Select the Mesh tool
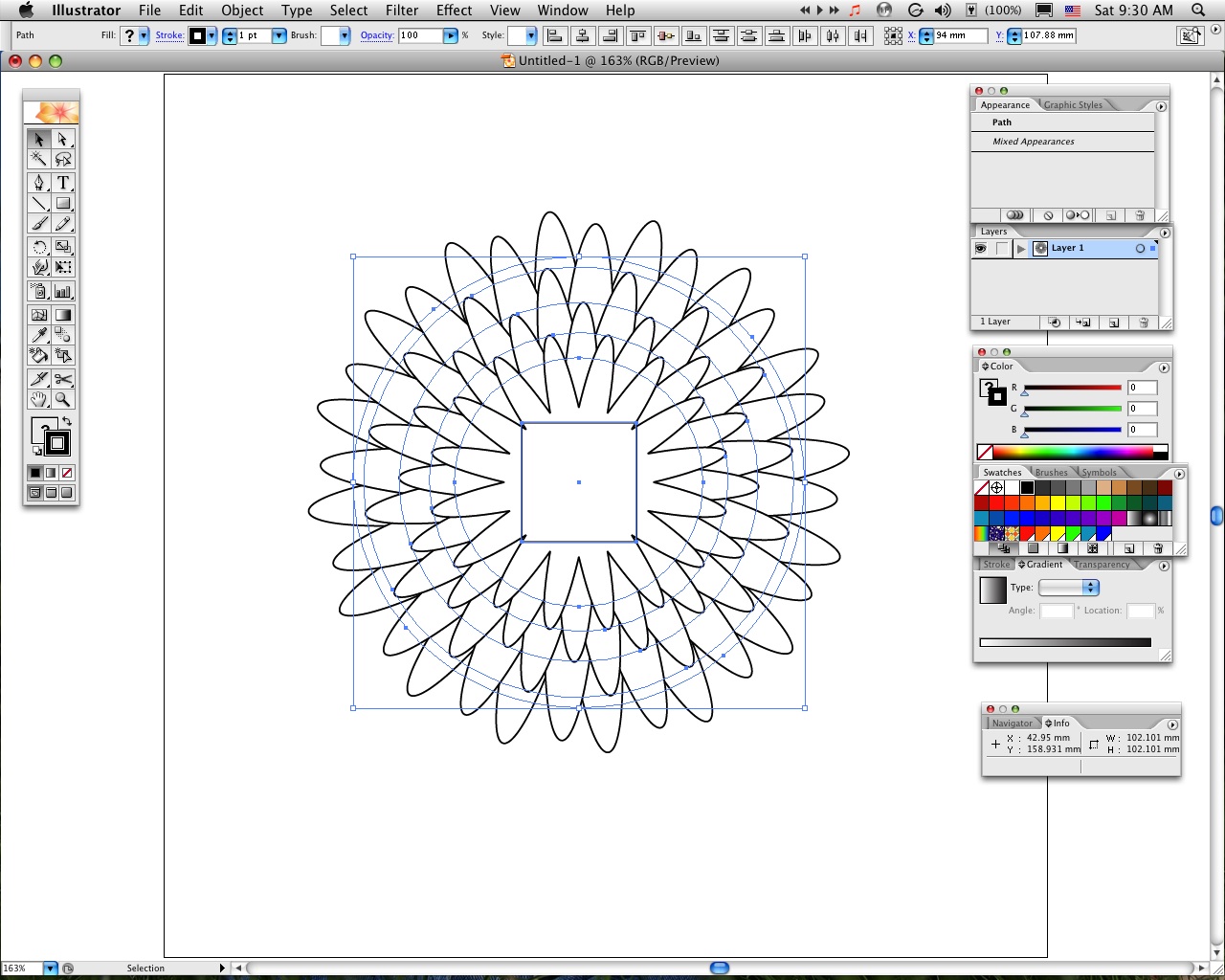1225x980 pixels. click(38, 315)
